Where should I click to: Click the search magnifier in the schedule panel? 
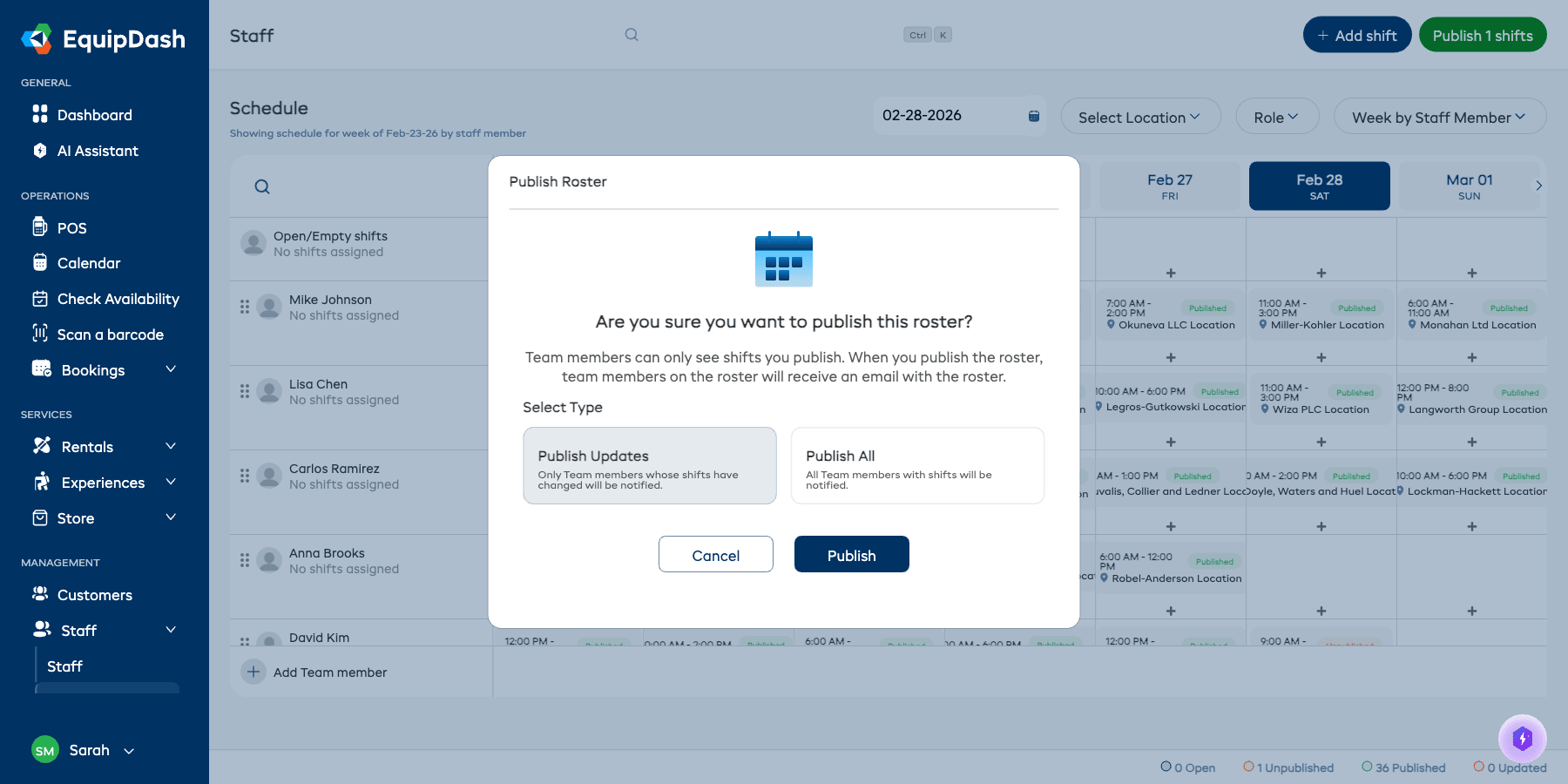pos(261,186)
